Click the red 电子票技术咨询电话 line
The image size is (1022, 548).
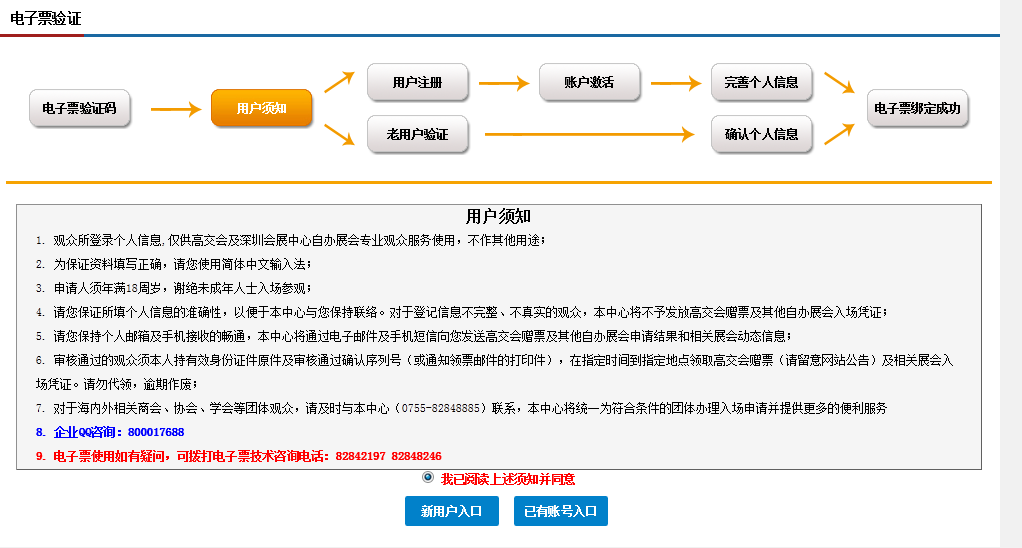pyautogui.click(x=239, y=456)
